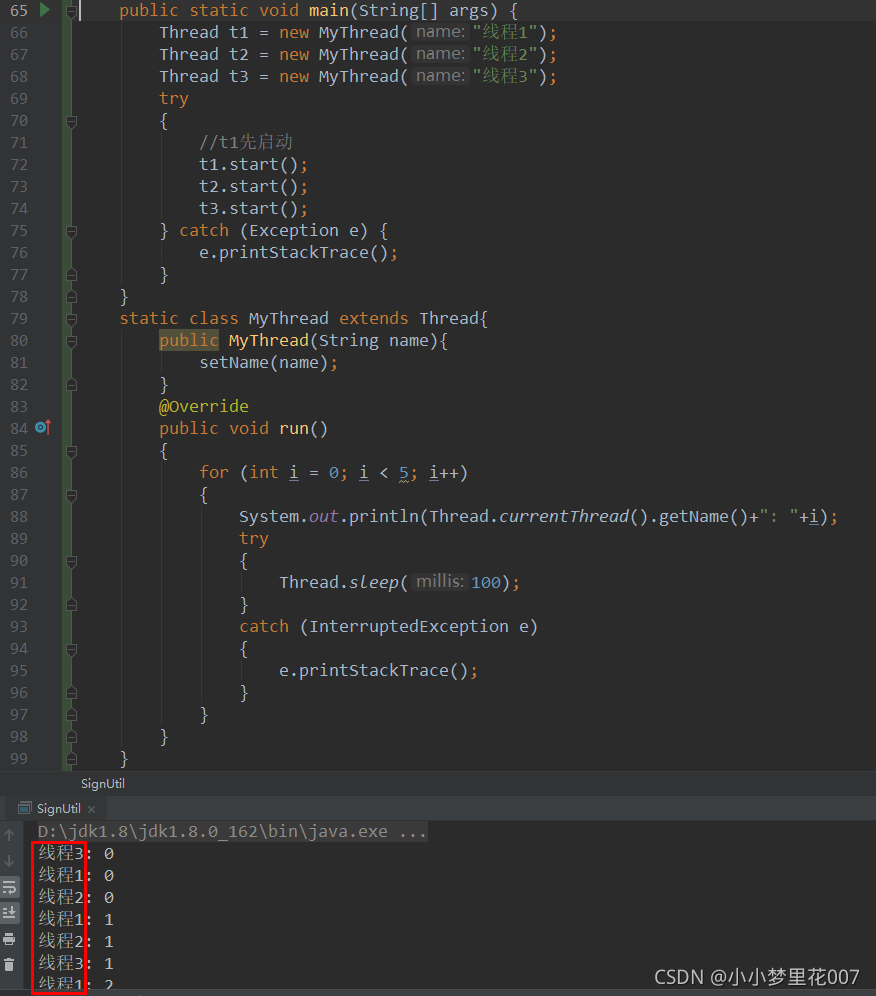Collapse the MyThread class at line 79
Screen dimensions: 876x996
click(72, 318)
